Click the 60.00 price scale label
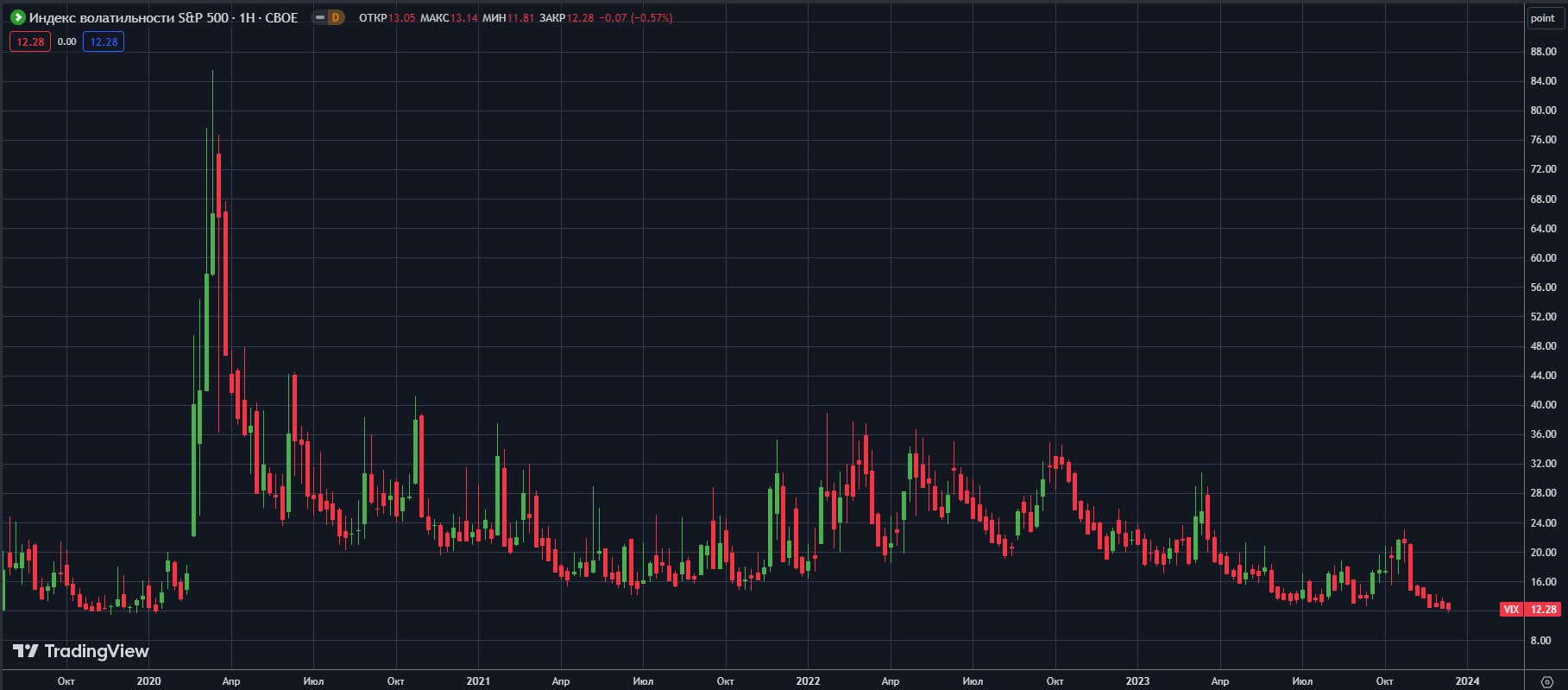The height and width of the screenshot is (690, 1568). tap(1542, 257)
